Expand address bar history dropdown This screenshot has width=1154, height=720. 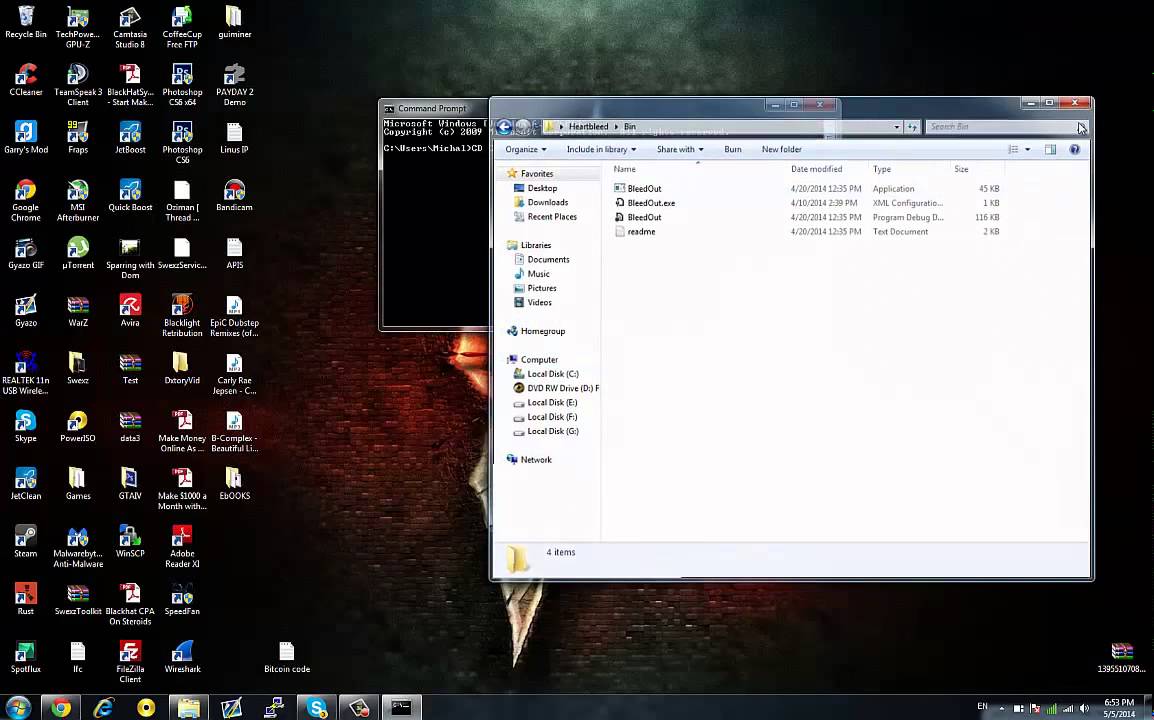tap(896, 127)
